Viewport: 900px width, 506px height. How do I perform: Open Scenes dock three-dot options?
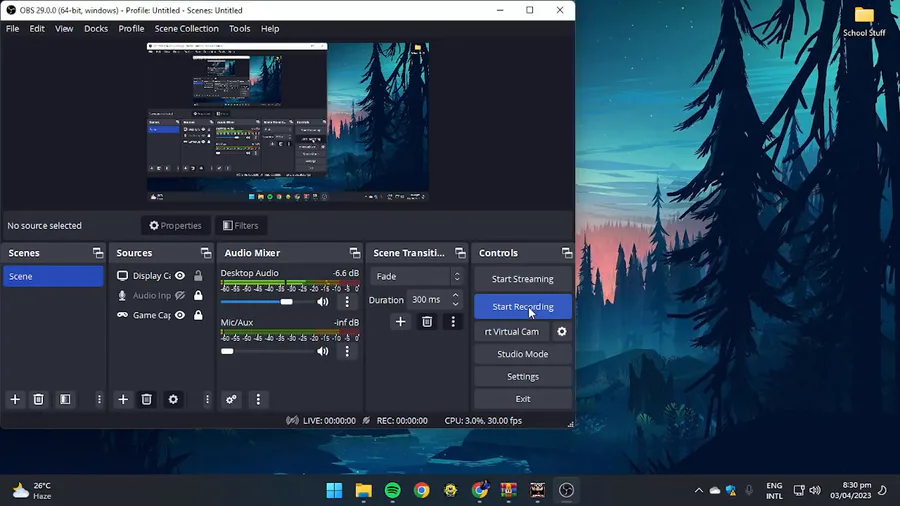99,399
